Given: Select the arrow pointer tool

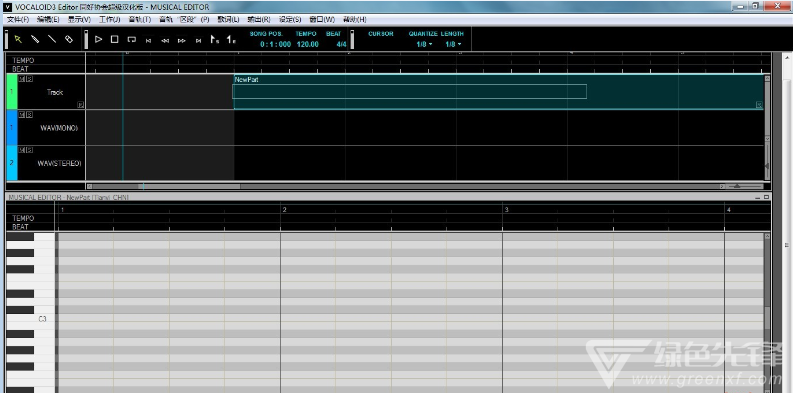Looking at the screenshot, I should pos(18,39).
